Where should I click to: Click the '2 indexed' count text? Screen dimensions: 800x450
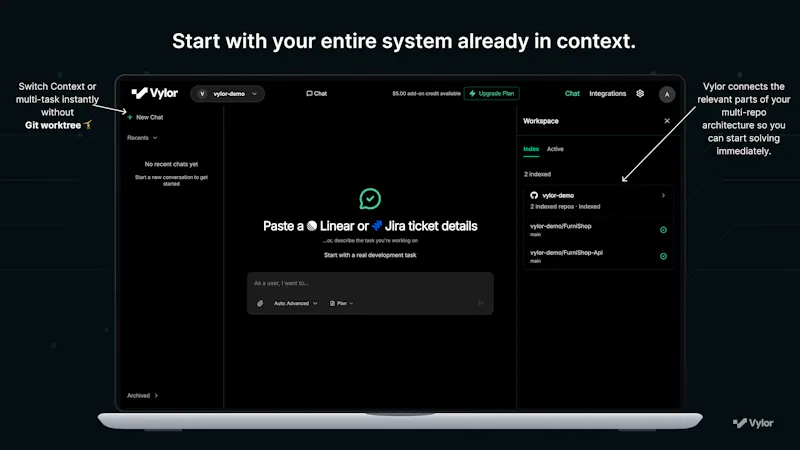537,174
